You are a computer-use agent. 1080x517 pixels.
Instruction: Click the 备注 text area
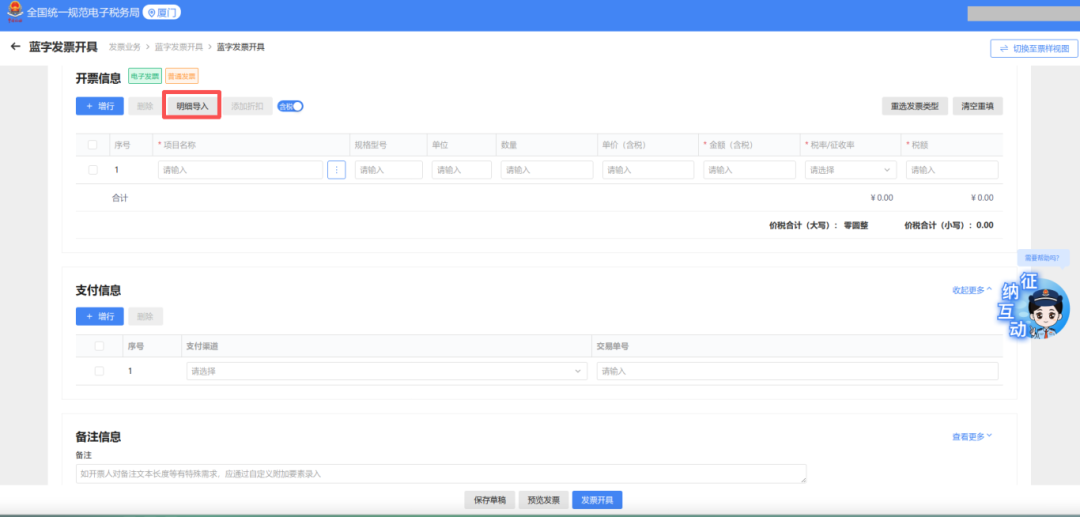441,474
